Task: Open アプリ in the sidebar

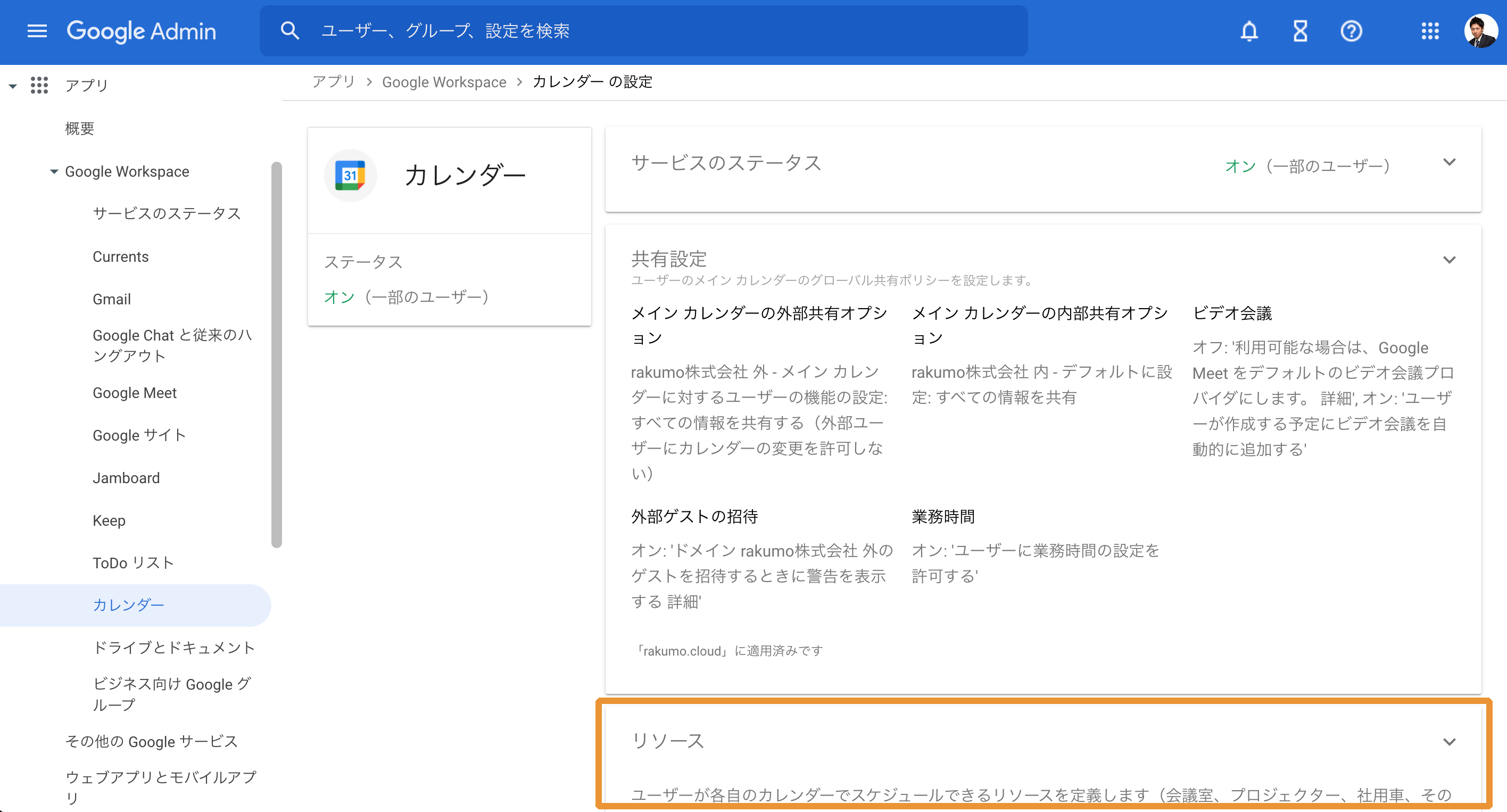Action: (87, 86)
